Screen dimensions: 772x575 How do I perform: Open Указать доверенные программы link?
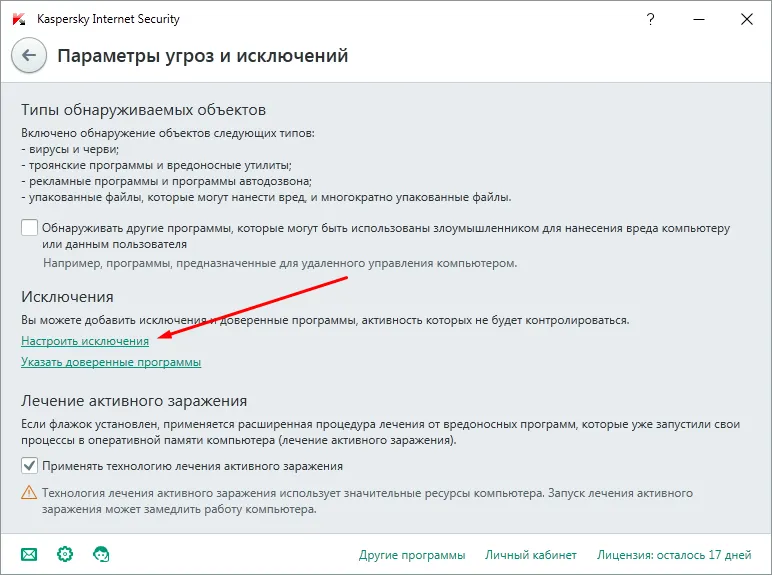click(111, 362)
